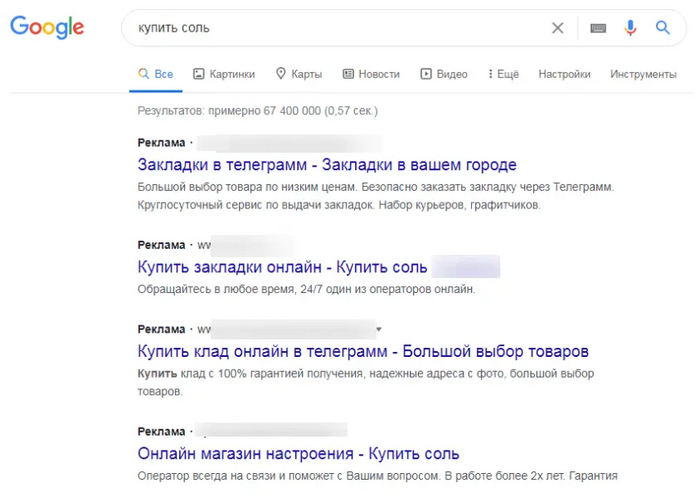
Task: Open the 'Карты' tab
Action: [x=299, y=74]
